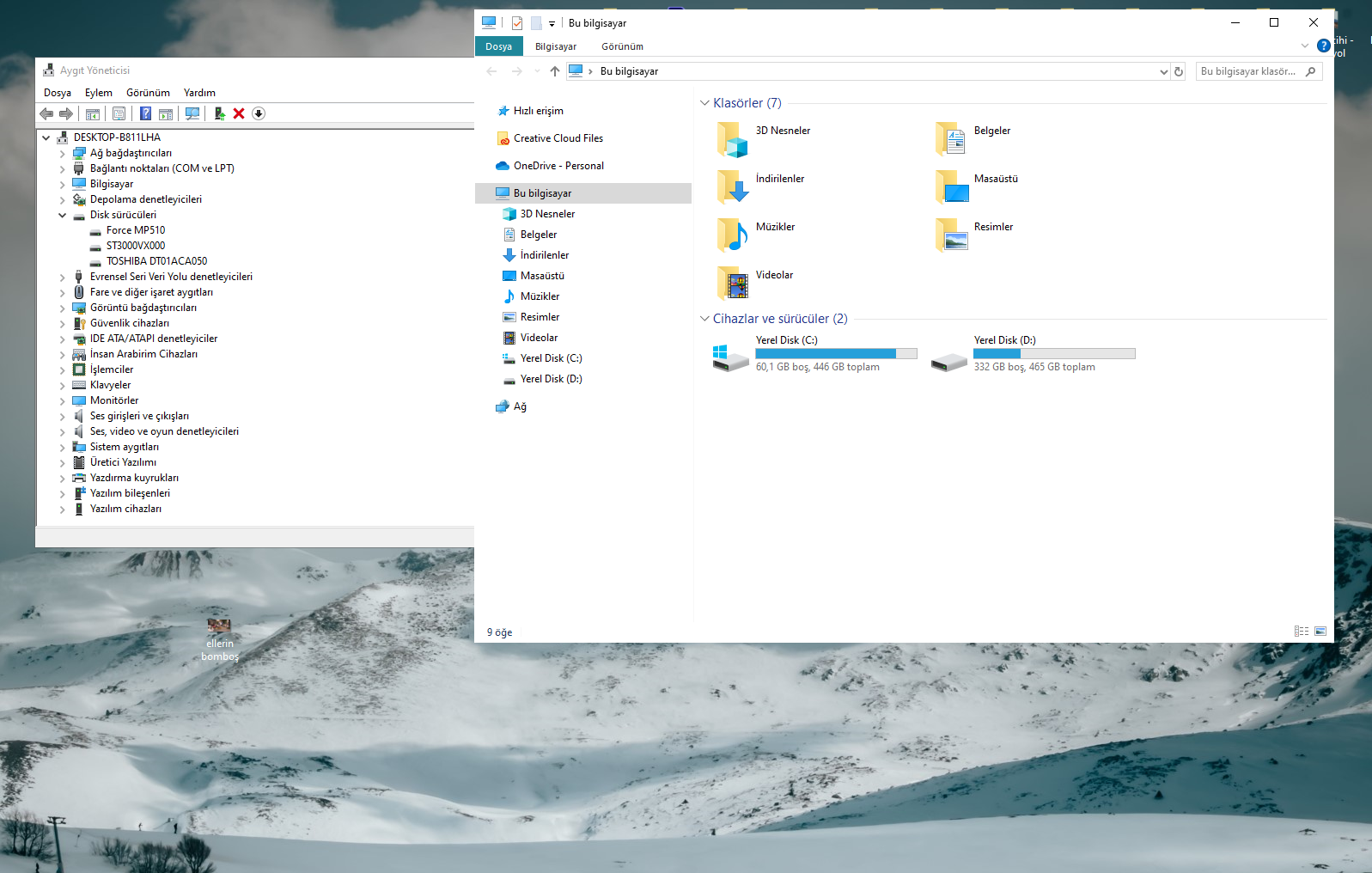Open 3D Nesneler folder in Klasörler
This screenshot has width=1372, height=873.
(x=764, y=139)
